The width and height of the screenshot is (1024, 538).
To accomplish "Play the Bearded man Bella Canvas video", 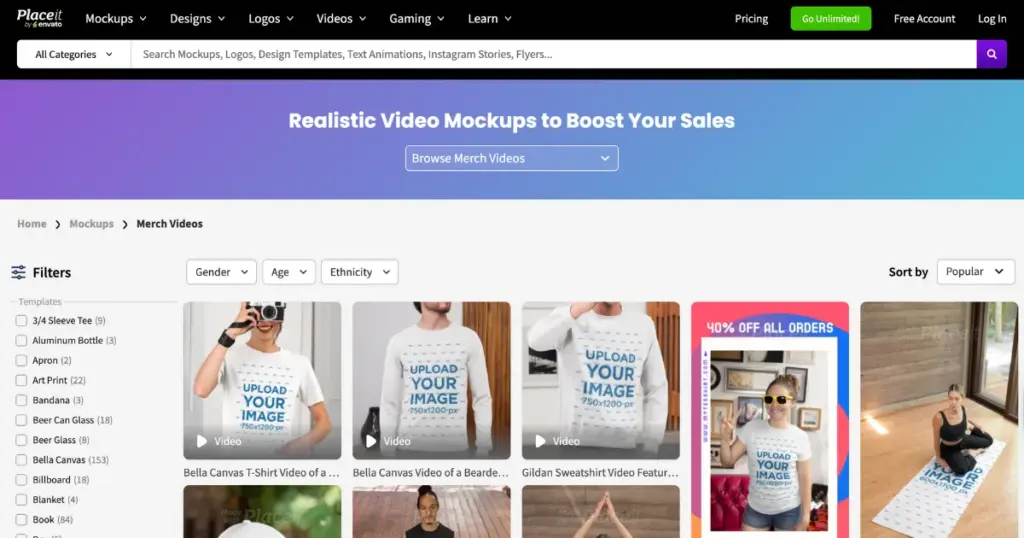I will 371,441.
